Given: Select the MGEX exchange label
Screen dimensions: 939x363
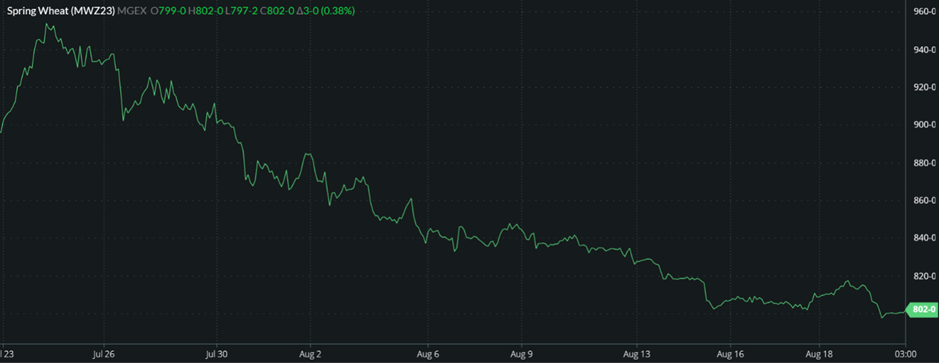Looking at the screenshot, I should [x=133, y=11].
